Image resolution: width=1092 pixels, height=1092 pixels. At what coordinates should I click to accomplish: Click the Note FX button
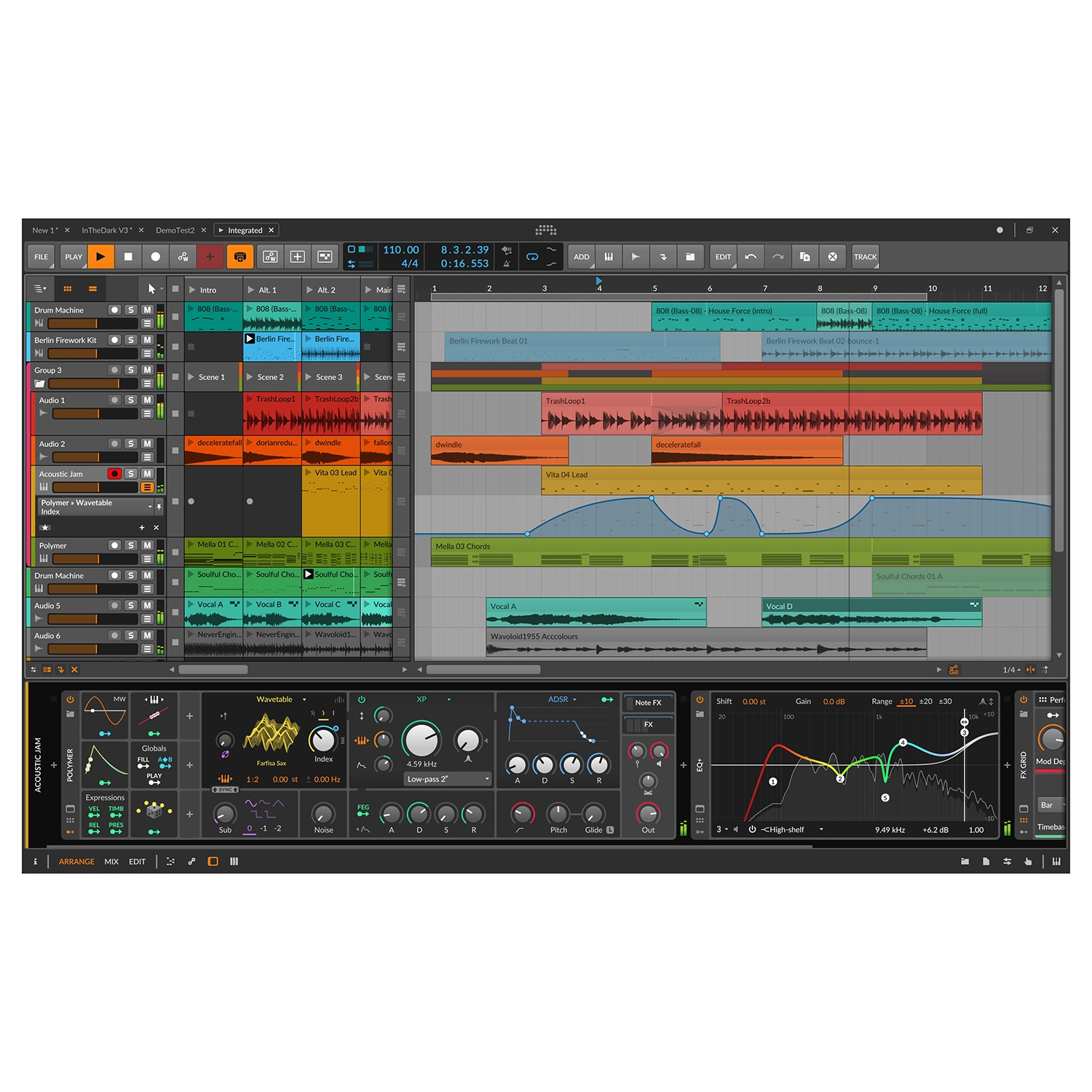pos(648,703)
